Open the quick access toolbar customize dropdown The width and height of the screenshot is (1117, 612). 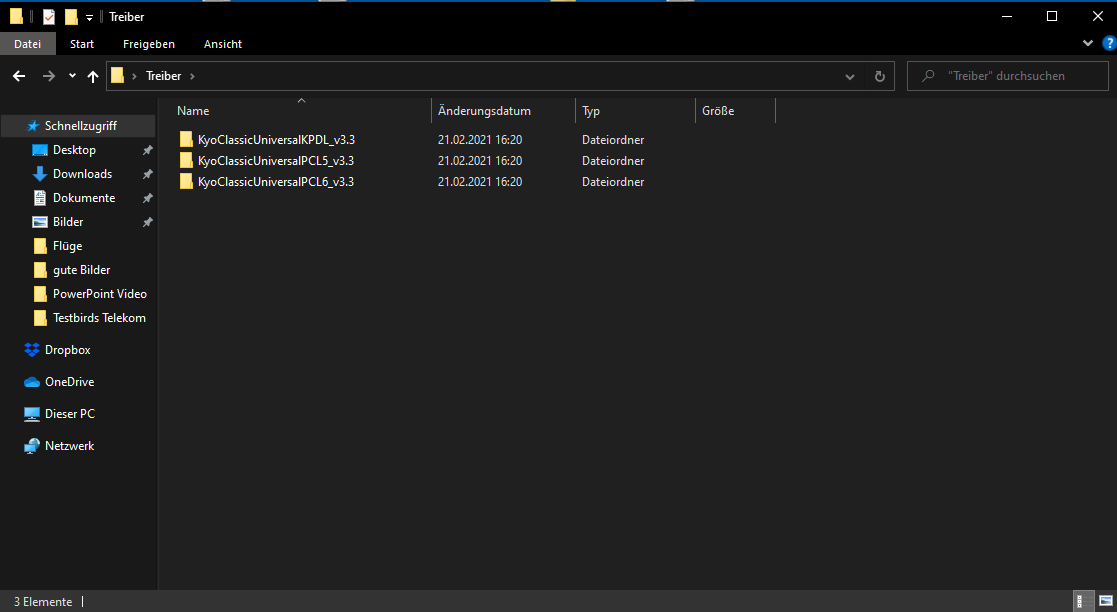89,17
